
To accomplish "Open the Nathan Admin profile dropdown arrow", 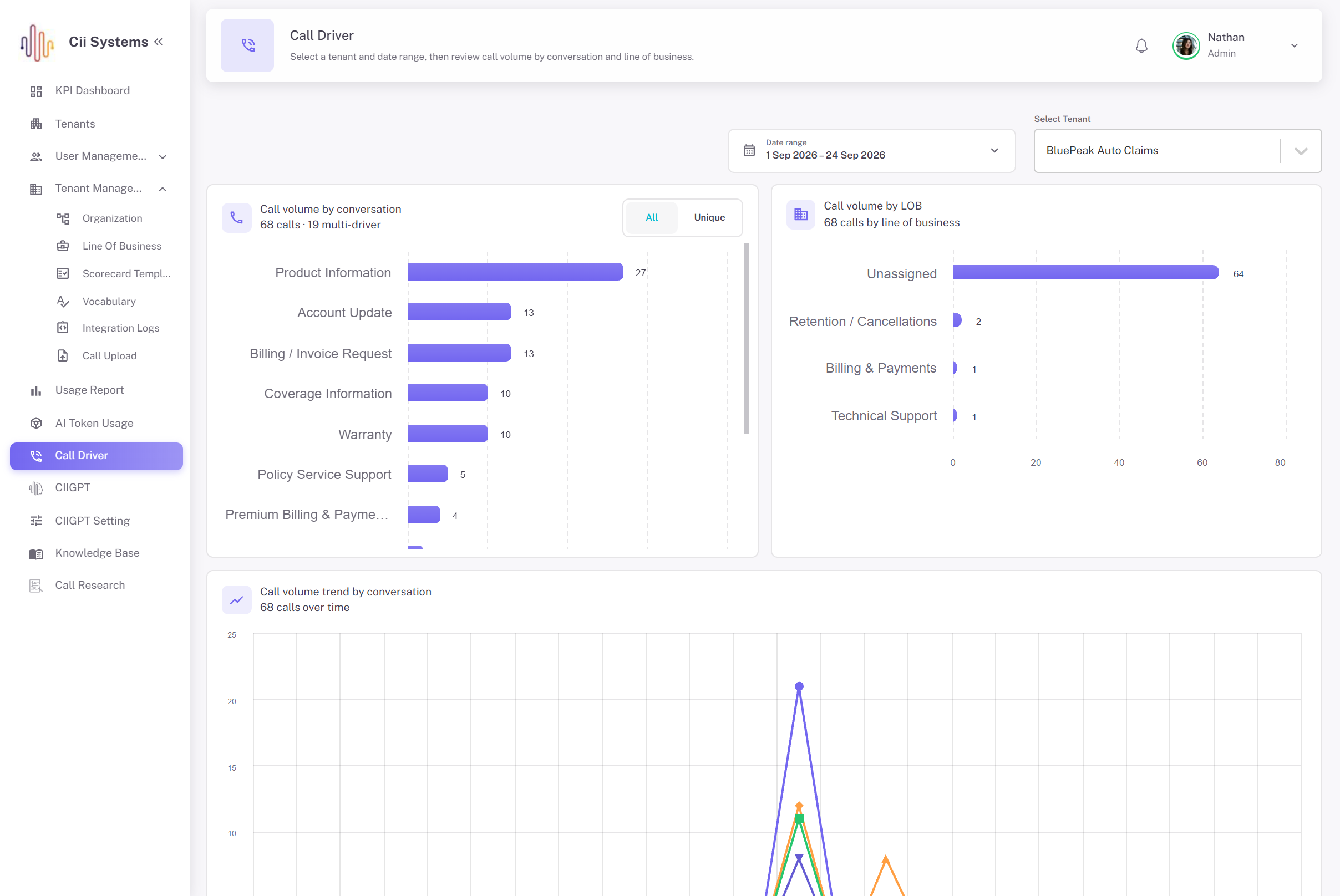I will click(x=1295, y=45).
